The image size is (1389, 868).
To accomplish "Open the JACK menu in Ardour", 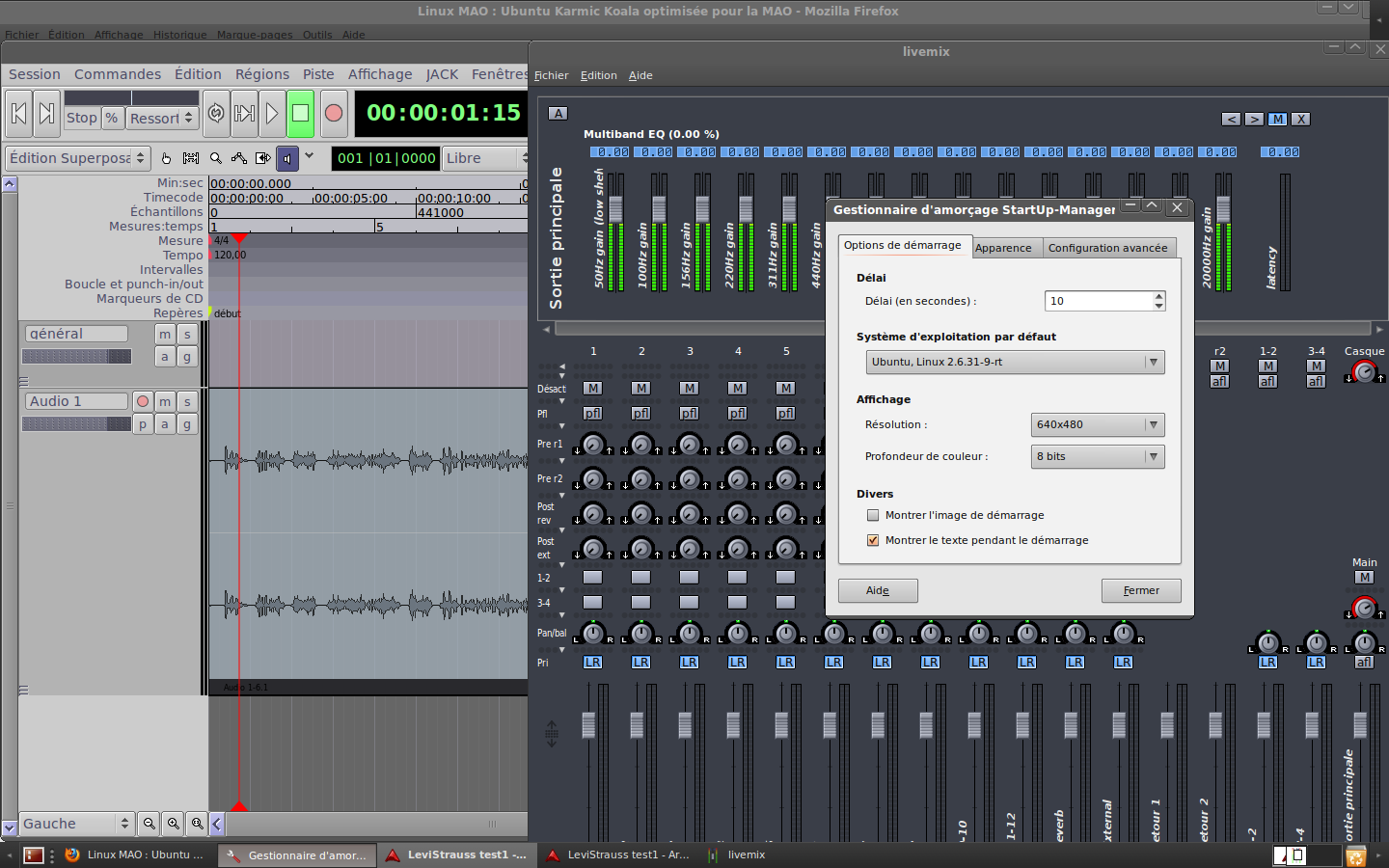I will tap(442, 74).
